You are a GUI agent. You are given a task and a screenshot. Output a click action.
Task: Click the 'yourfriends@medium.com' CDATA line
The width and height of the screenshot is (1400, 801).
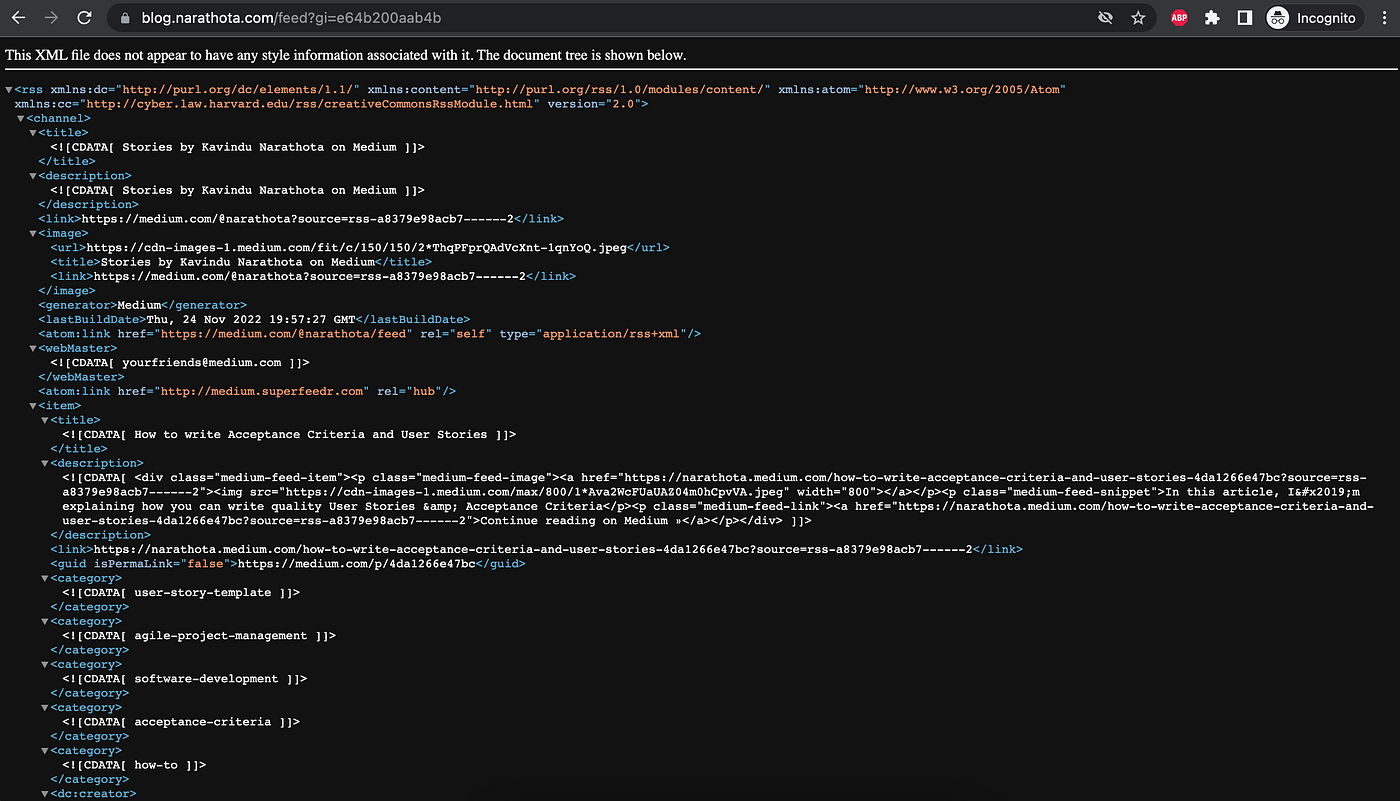point(180,363)
